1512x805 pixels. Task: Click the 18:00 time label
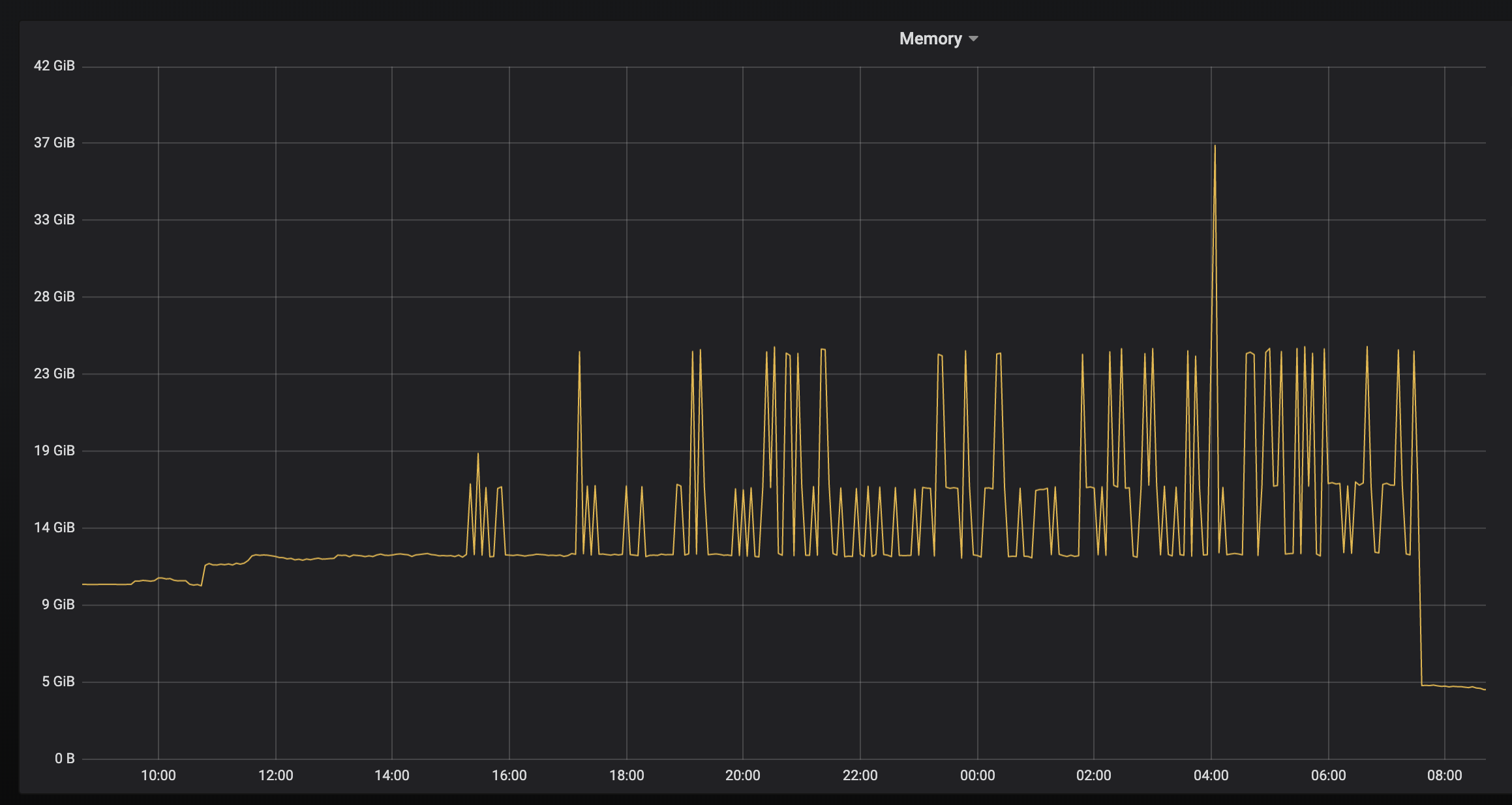(x=627, y=776)
